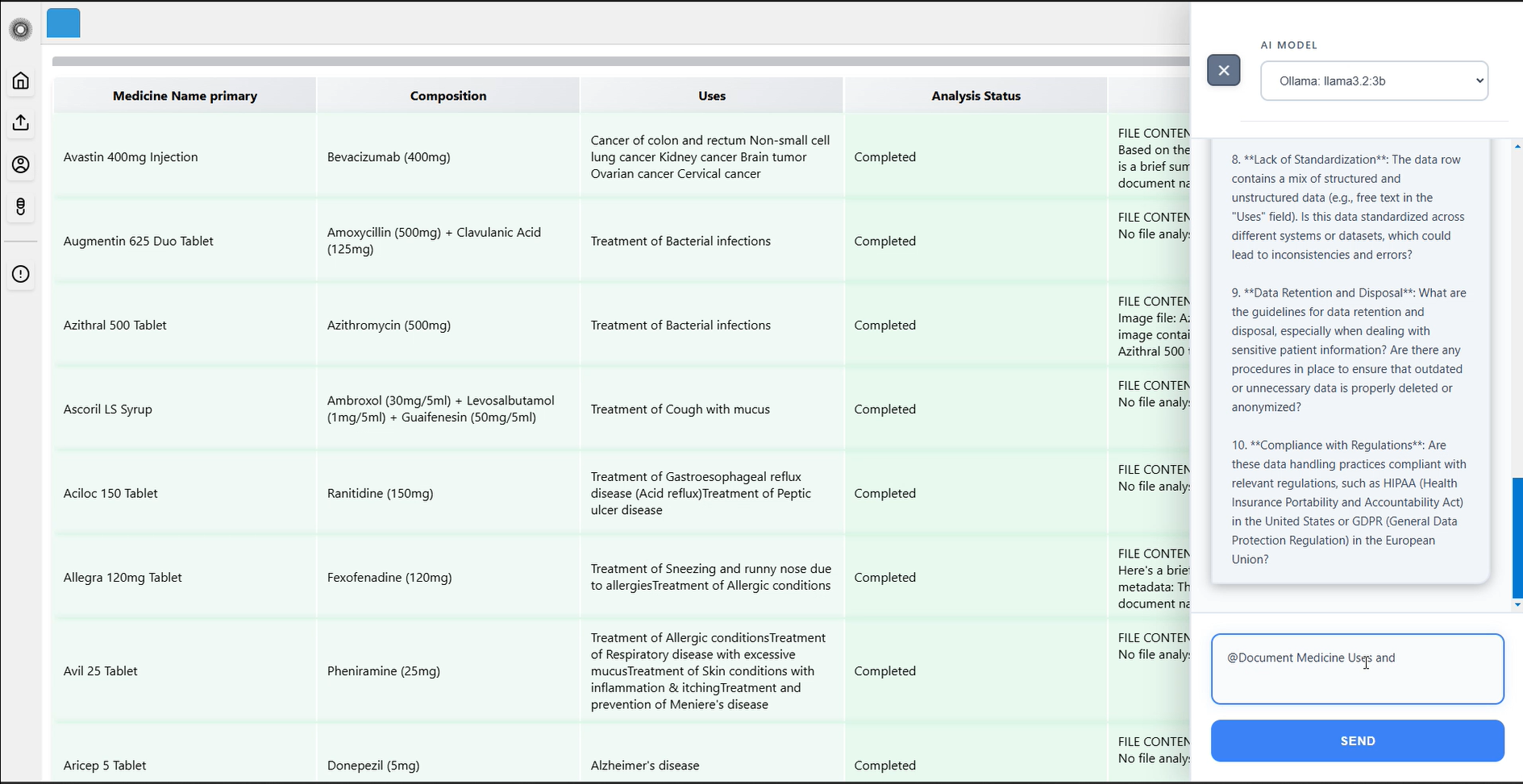
Task: Click Completed status in Avastin row
Action: [x=976, y=157]
